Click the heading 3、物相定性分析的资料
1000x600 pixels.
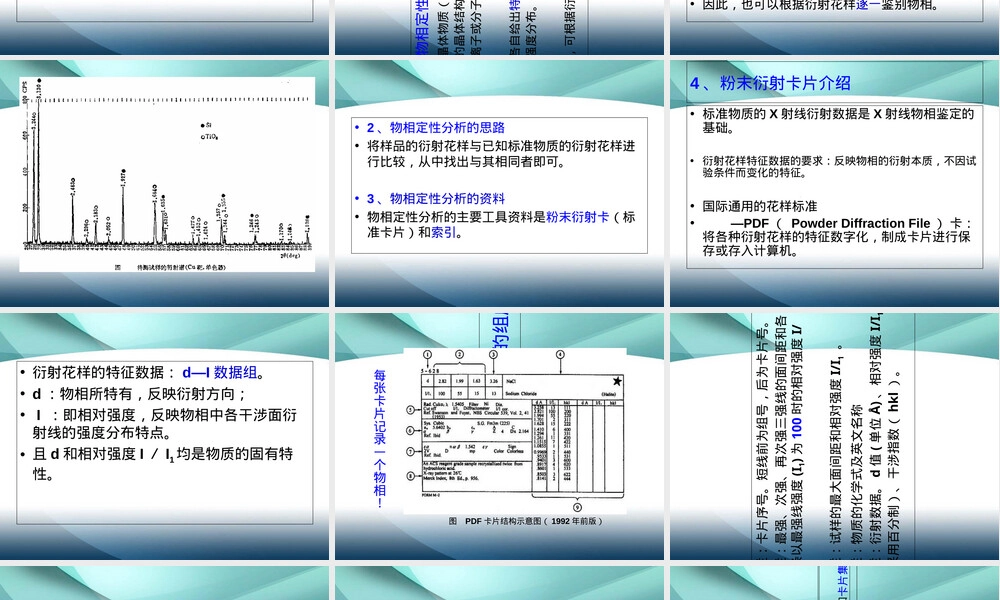[436, 198]
